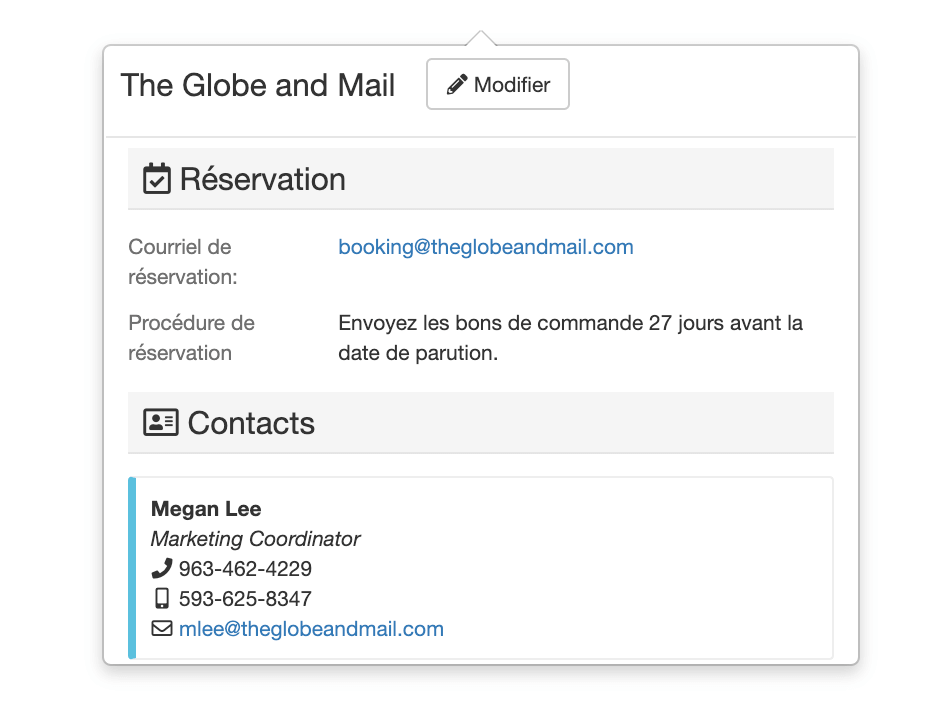Click the Procédure de réservation label
Image resolution: width=952 pixels, height=708 pixels.
point(192,338)
